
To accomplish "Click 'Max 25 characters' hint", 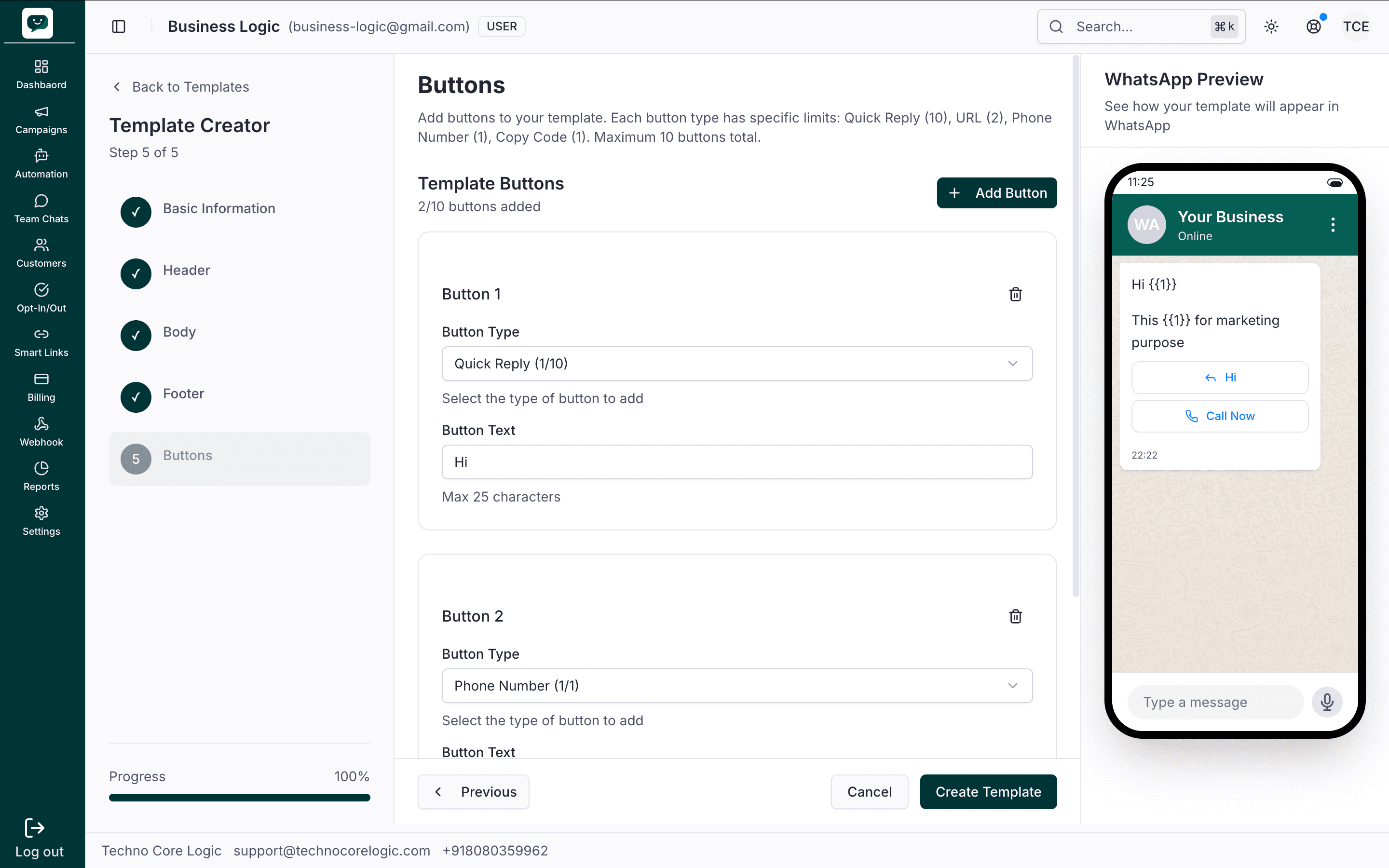I will point(501,497).
